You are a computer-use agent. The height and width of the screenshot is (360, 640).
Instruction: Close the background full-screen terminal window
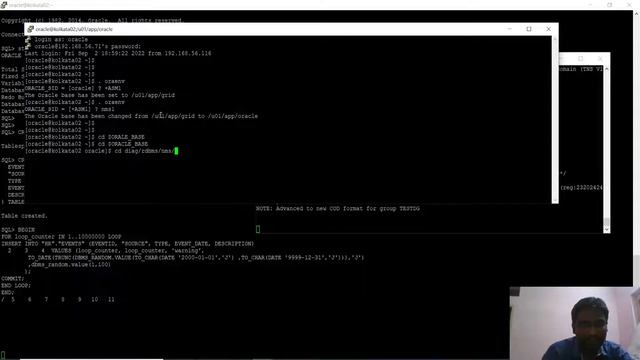(629, 5)
